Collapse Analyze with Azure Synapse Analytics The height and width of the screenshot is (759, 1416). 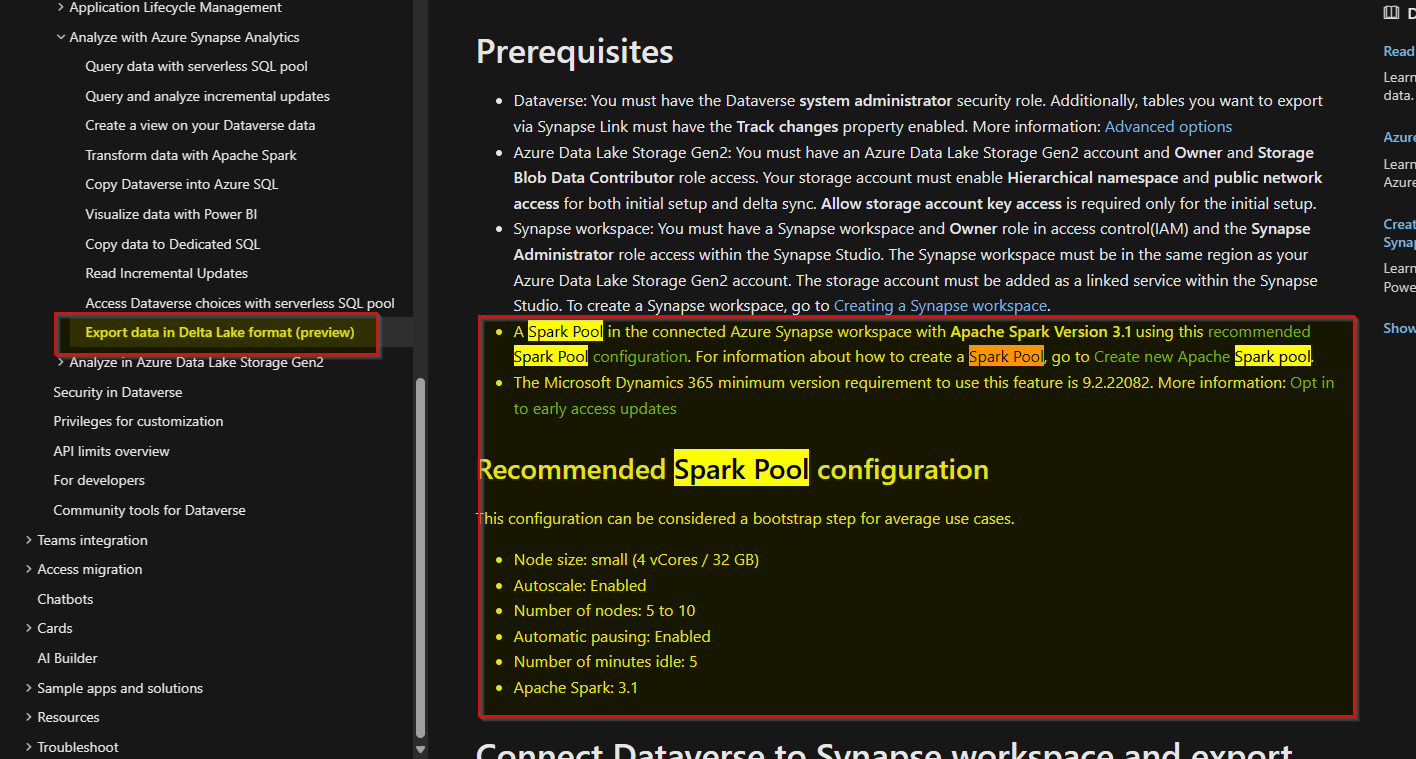[61, 37]
